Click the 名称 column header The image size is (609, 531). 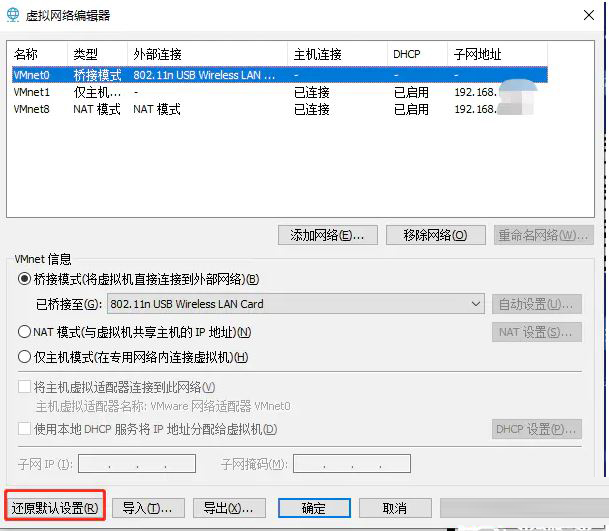[x=39, y=54]
